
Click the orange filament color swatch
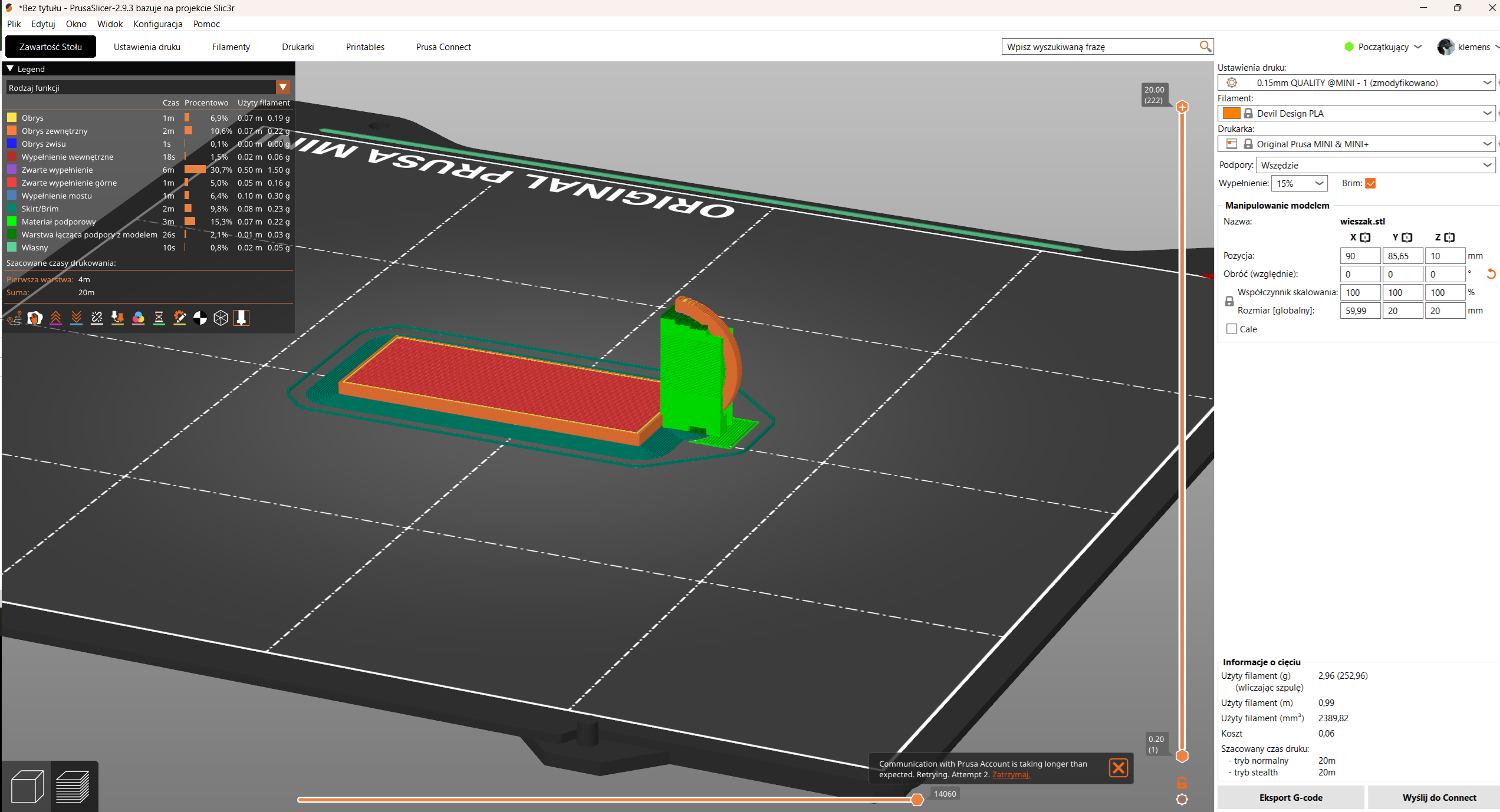click(x=1232, y=113)
